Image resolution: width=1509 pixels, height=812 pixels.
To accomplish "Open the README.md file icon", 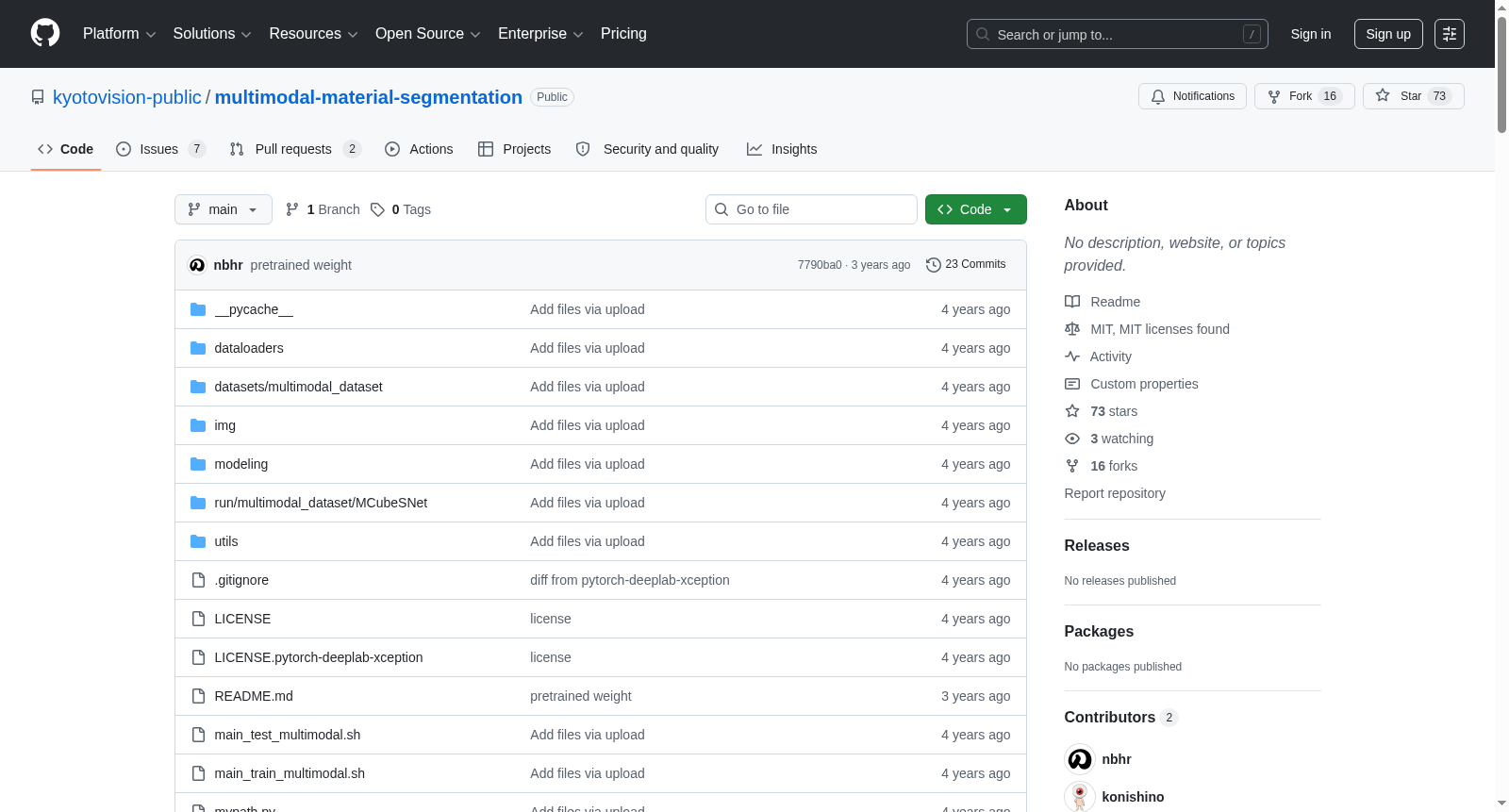I will pyautogui.click(x=198, y=696).
